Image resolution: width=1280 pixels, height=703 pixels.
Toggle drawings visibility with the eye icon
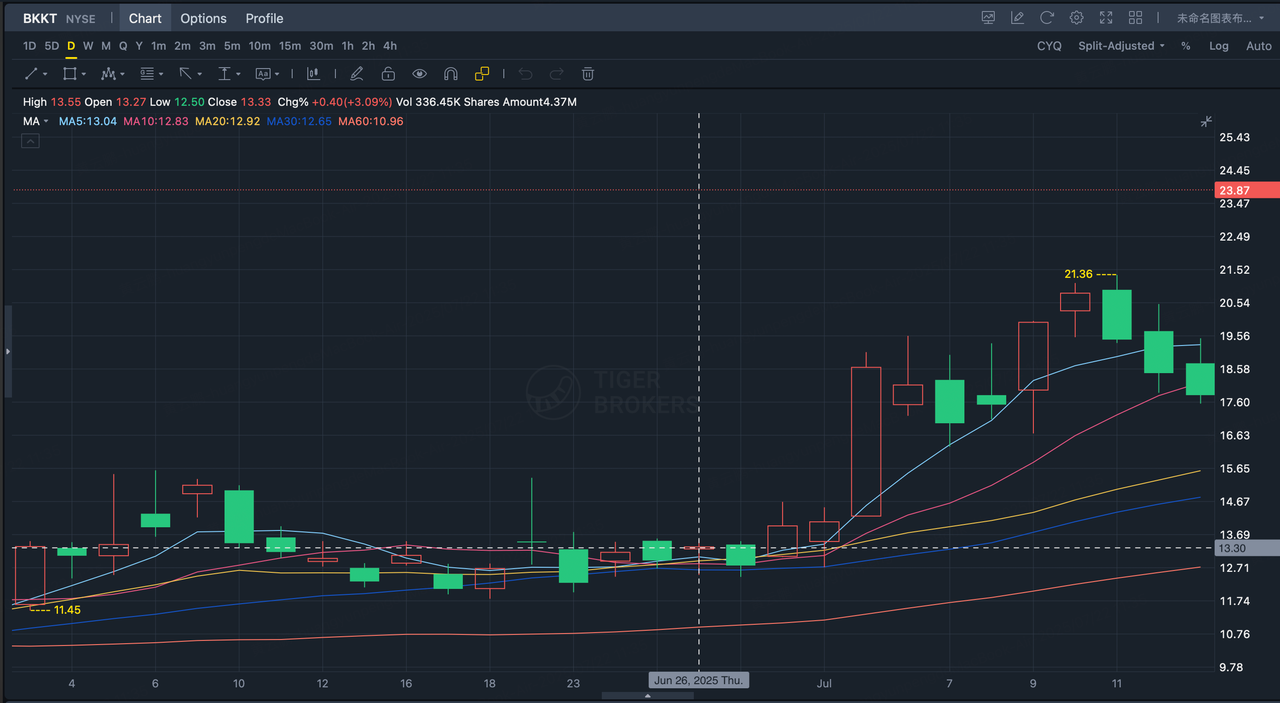(419, 73)
